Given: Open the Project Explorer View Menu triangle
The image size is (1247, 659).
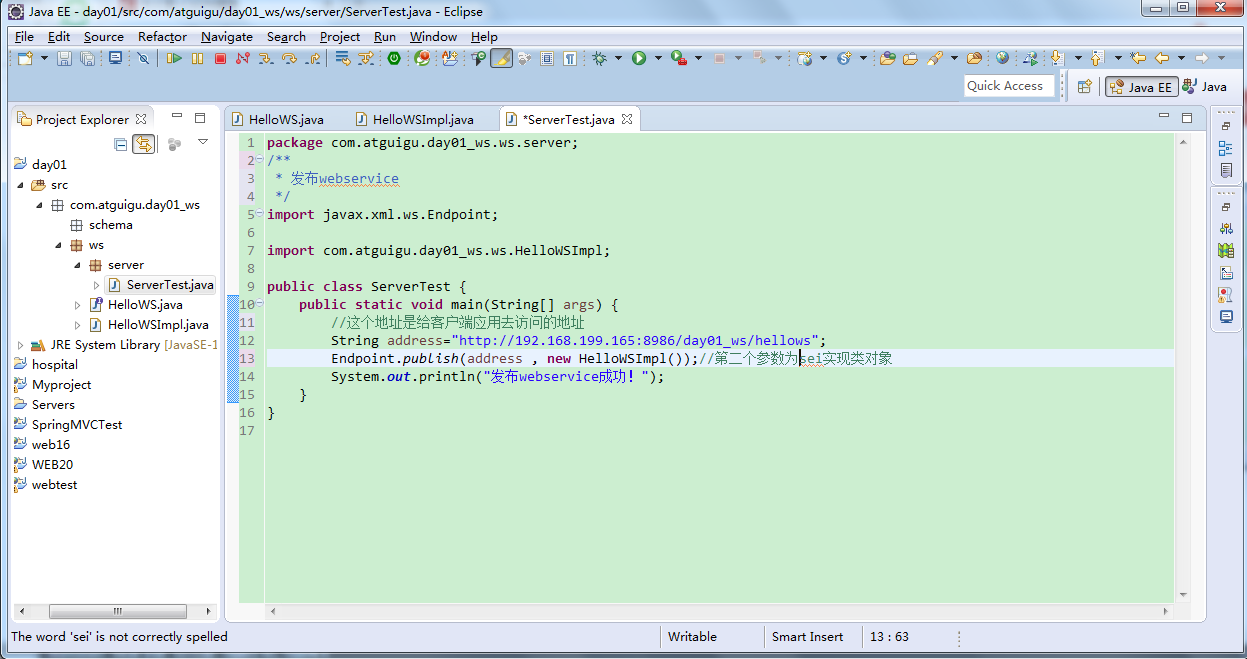Looking at the screenshot, I should tap(203, 143).
